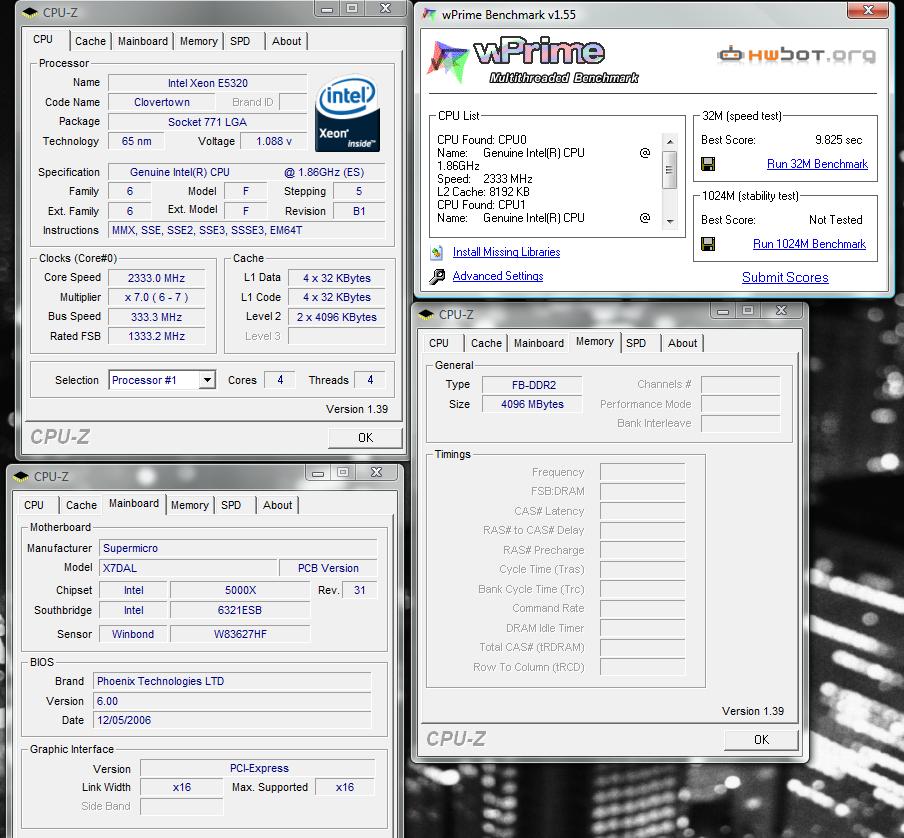
Task: Click the Code Name value Clovertown
Action: [x=161, y=102]
